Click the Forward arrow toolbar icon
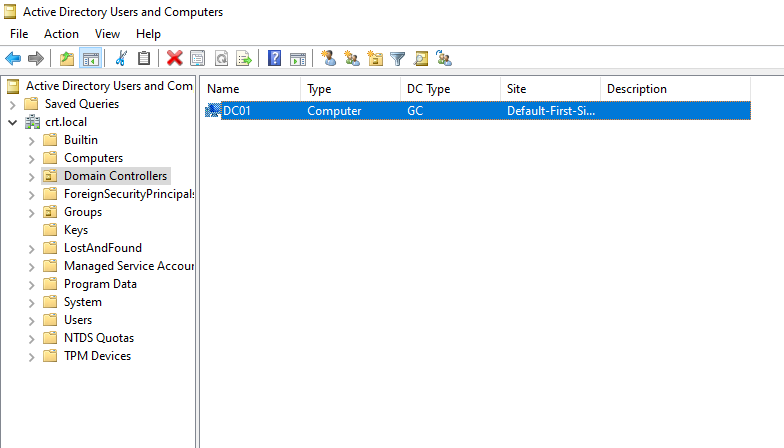This screenshot has height=448, width=784. [x=36, y=58]
